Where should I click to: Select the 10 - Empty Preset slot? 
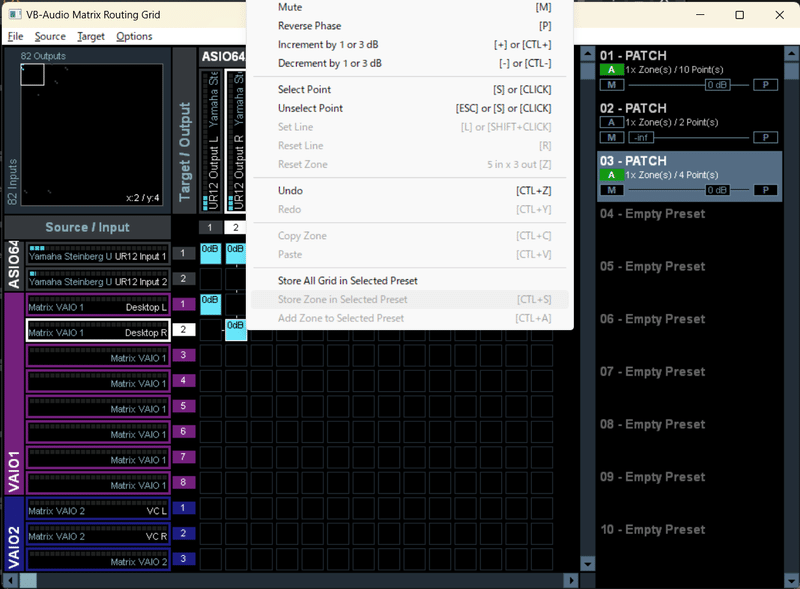click(653, 530)
